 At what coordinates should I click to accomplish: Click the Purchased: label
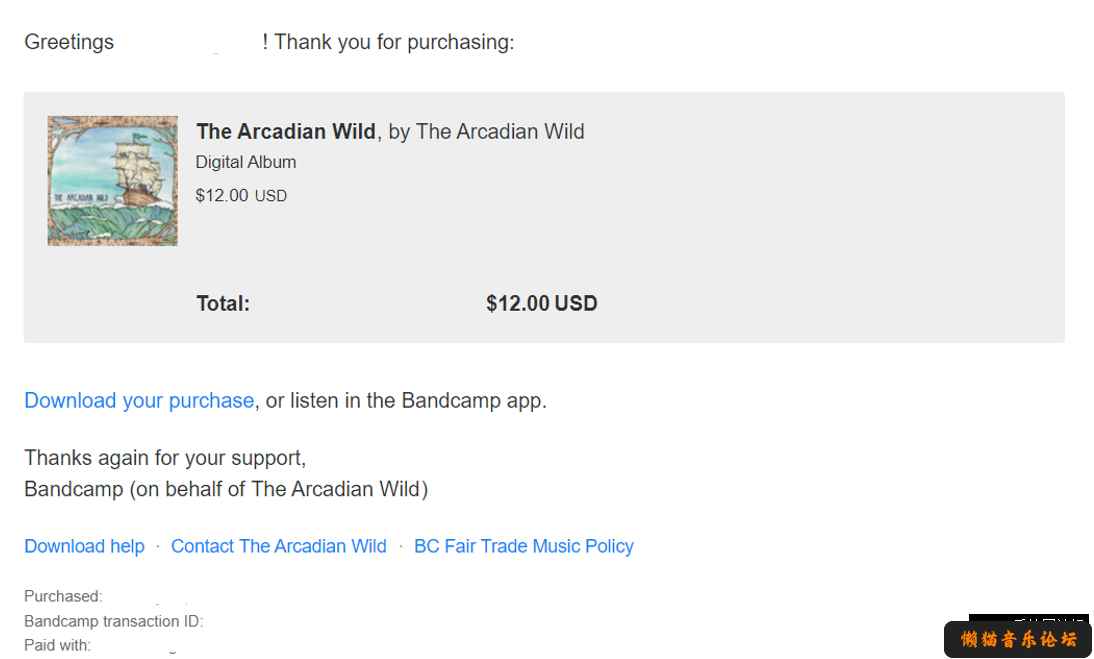pos(63,596)
